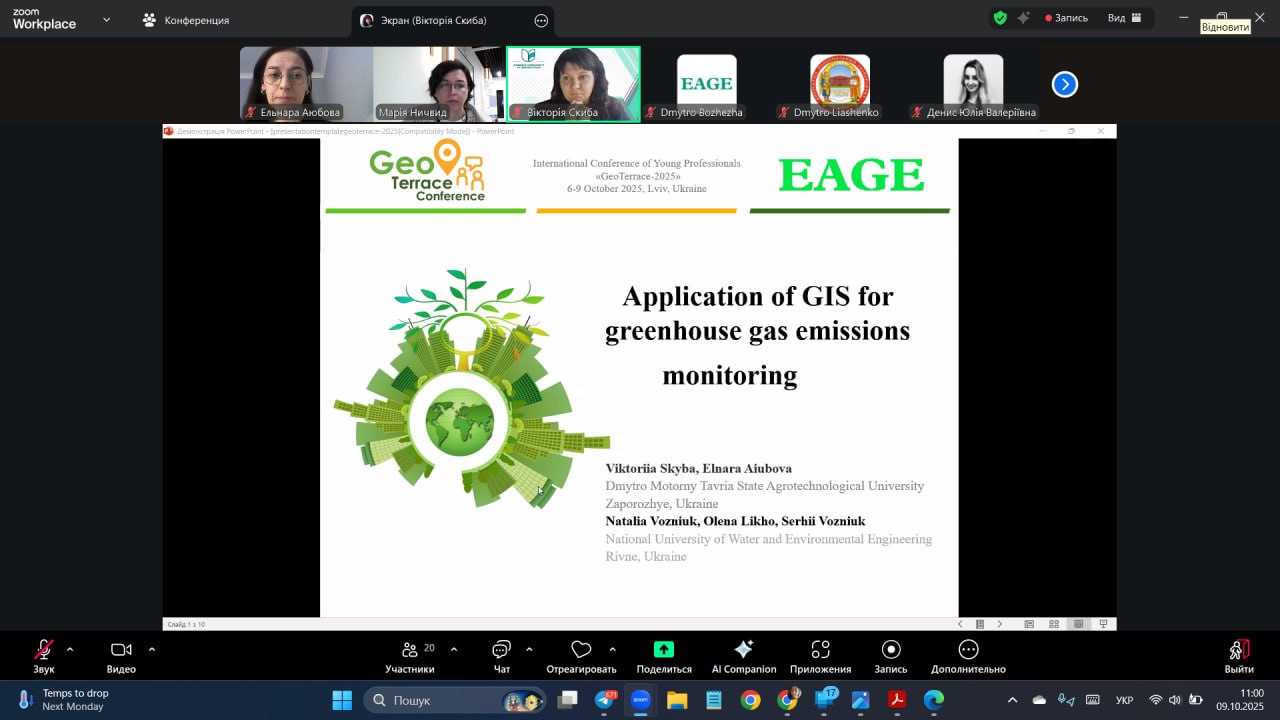Leave the meeting with Выйти
The image size is (1280, 720).
(1239, 656)
